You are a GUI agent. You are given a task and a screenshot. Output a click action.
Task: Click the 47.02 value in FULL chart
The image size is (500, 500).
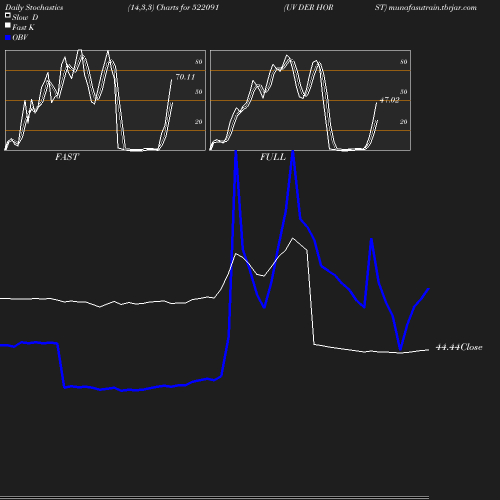coord(389,100)
